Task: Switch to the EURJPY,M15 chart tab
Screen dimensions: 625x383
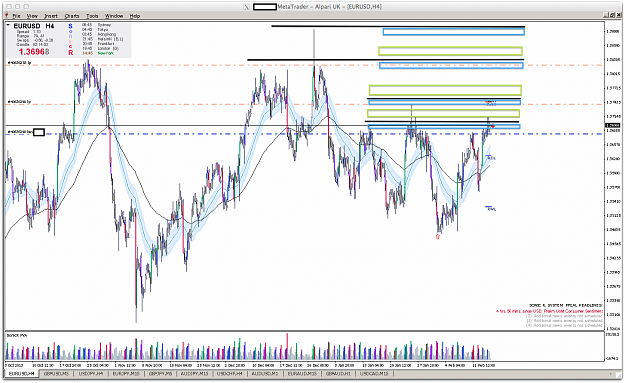Action: [126, 374]
